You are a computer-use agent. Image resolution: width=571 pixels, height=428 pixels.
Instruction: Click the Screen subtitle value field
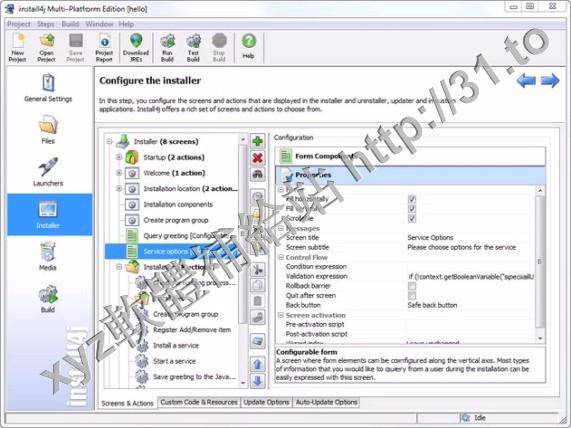pyautogui.click(x=461, y=247)
